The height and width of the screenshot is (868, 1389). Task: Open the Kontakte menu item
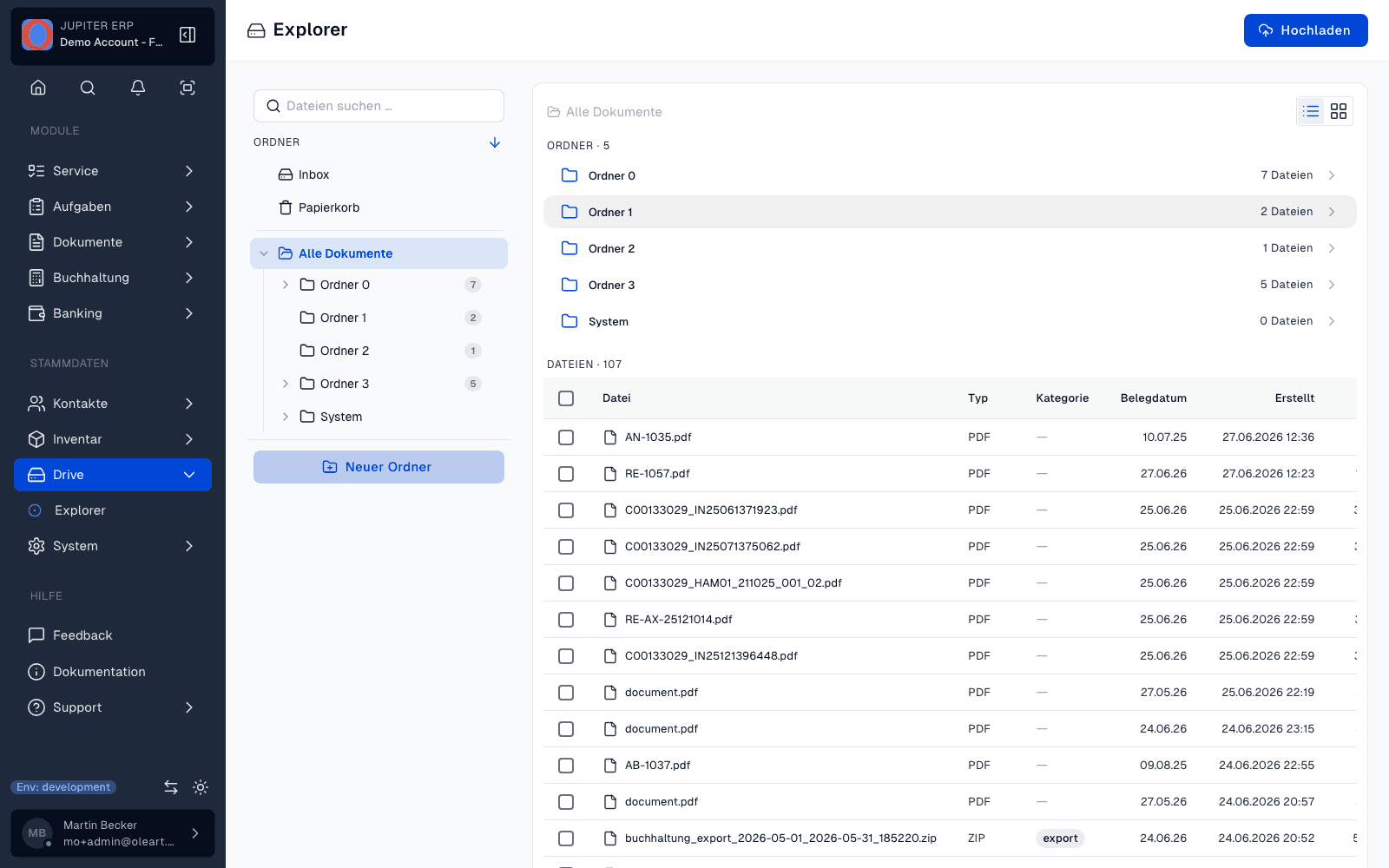point(113,404)
